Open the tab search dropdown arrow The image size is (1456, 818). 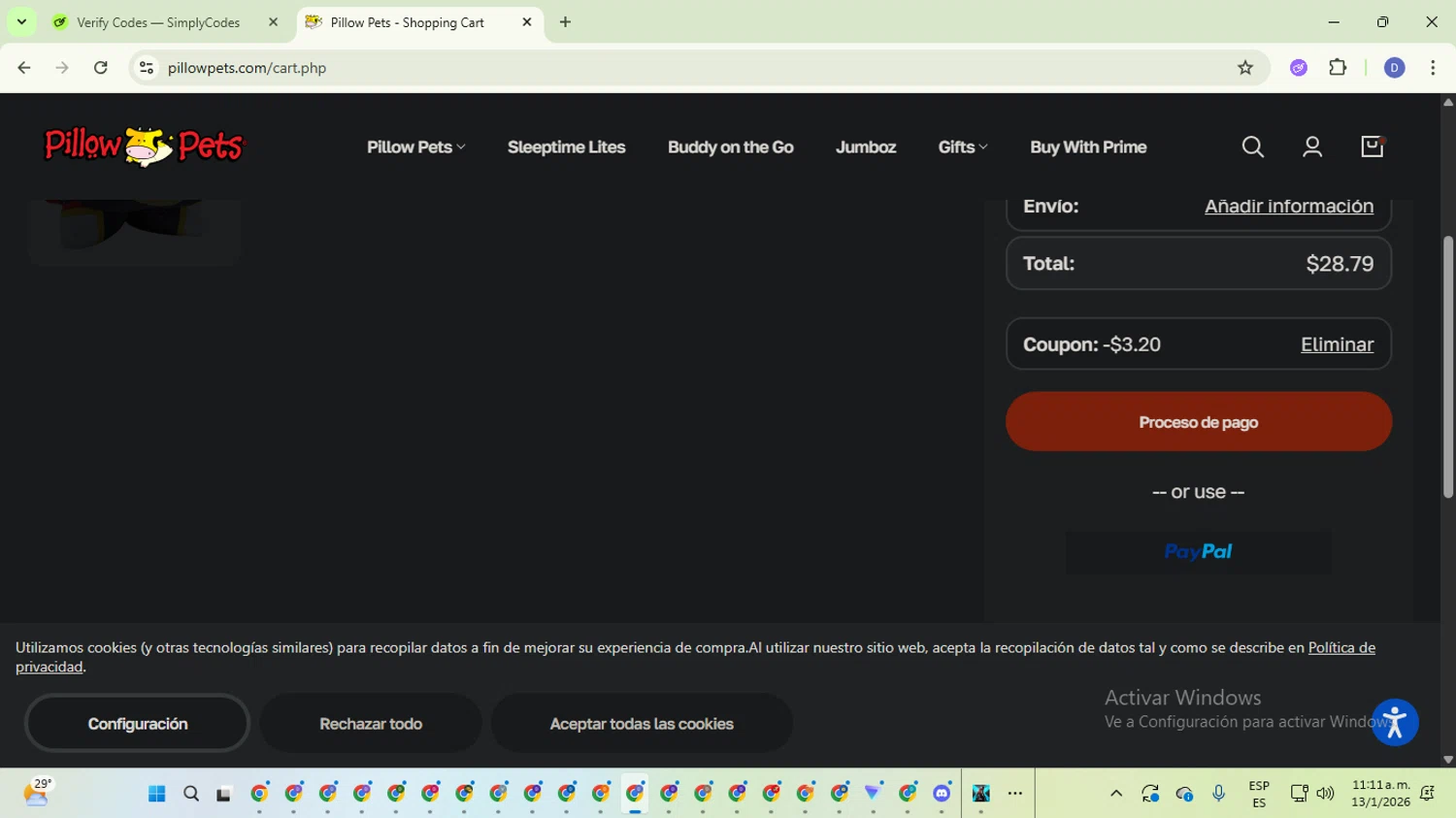pos(21,22)
